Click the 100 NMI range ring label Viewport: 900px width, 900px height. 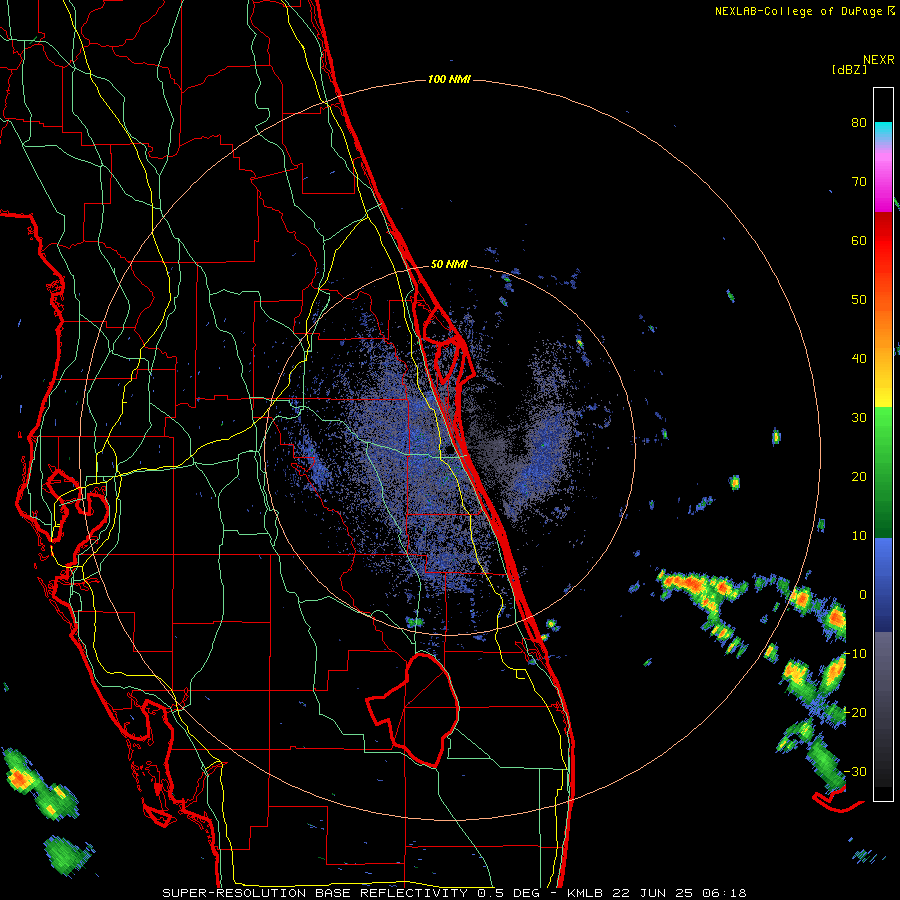pyautogui.click(x=449, y=79)
